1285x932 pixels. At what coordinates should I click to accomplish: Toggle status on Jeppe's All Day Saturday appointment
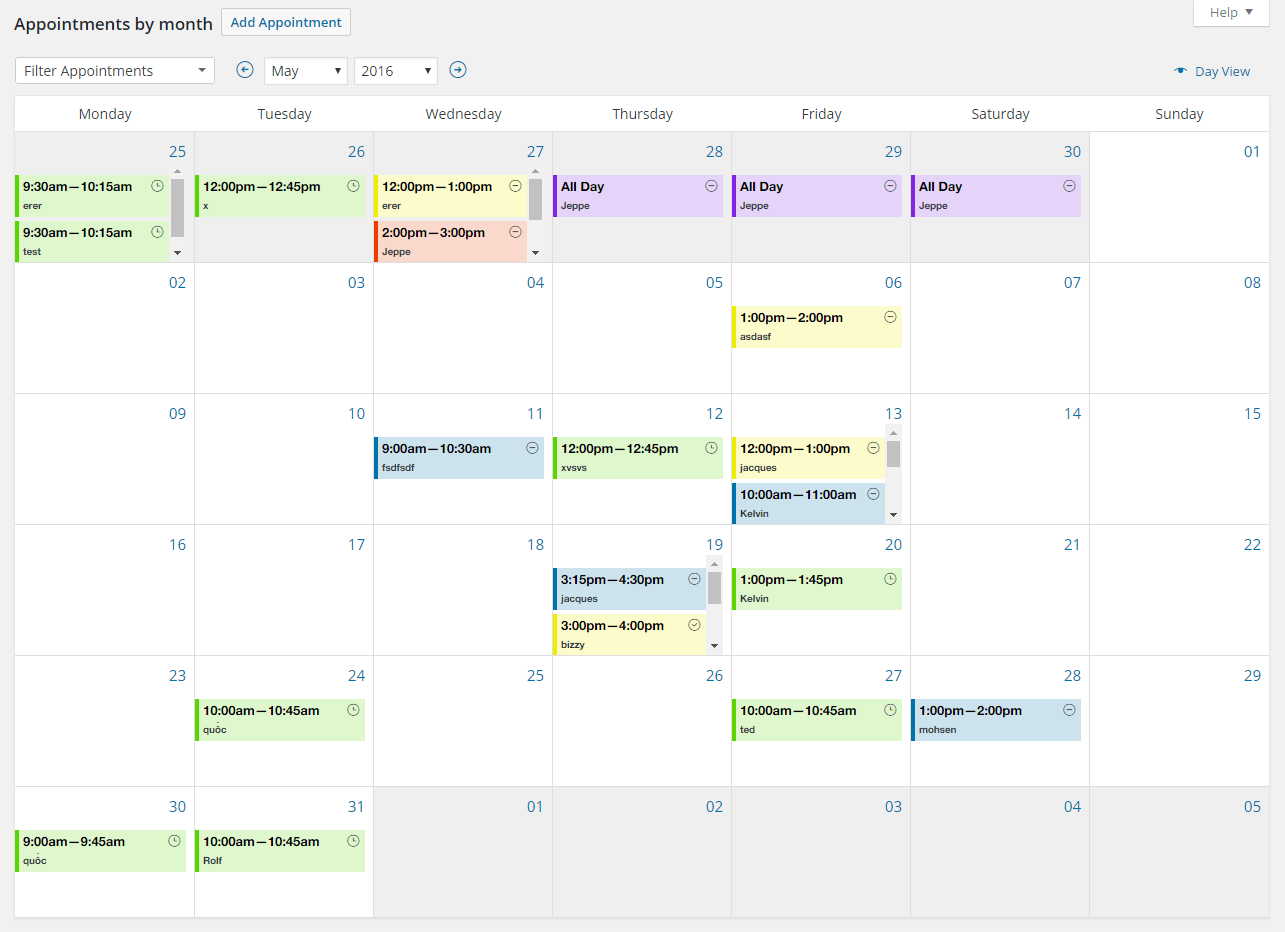tap(1067, 186)
